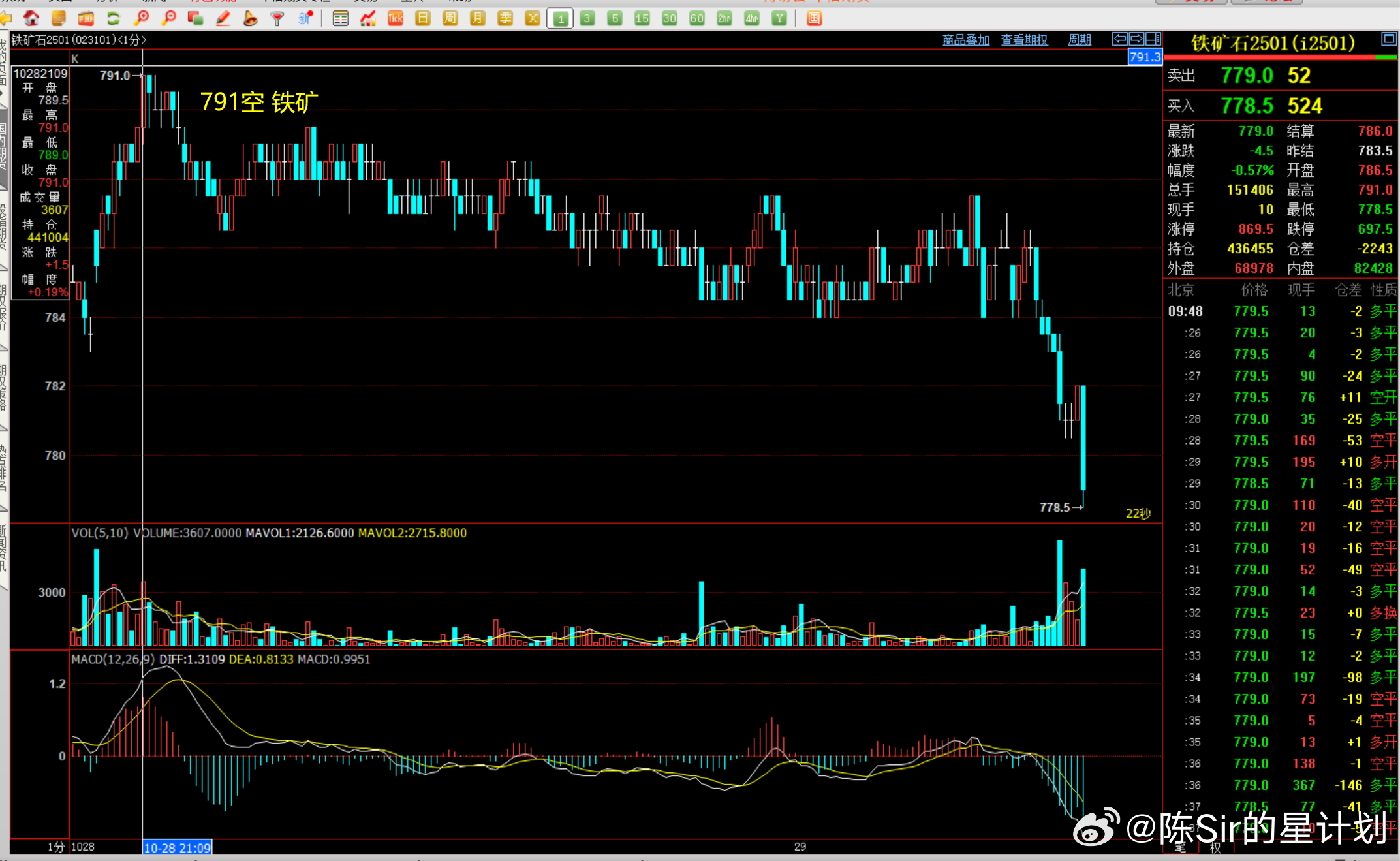Click the back arrow toolbar icon

(6, 18)
